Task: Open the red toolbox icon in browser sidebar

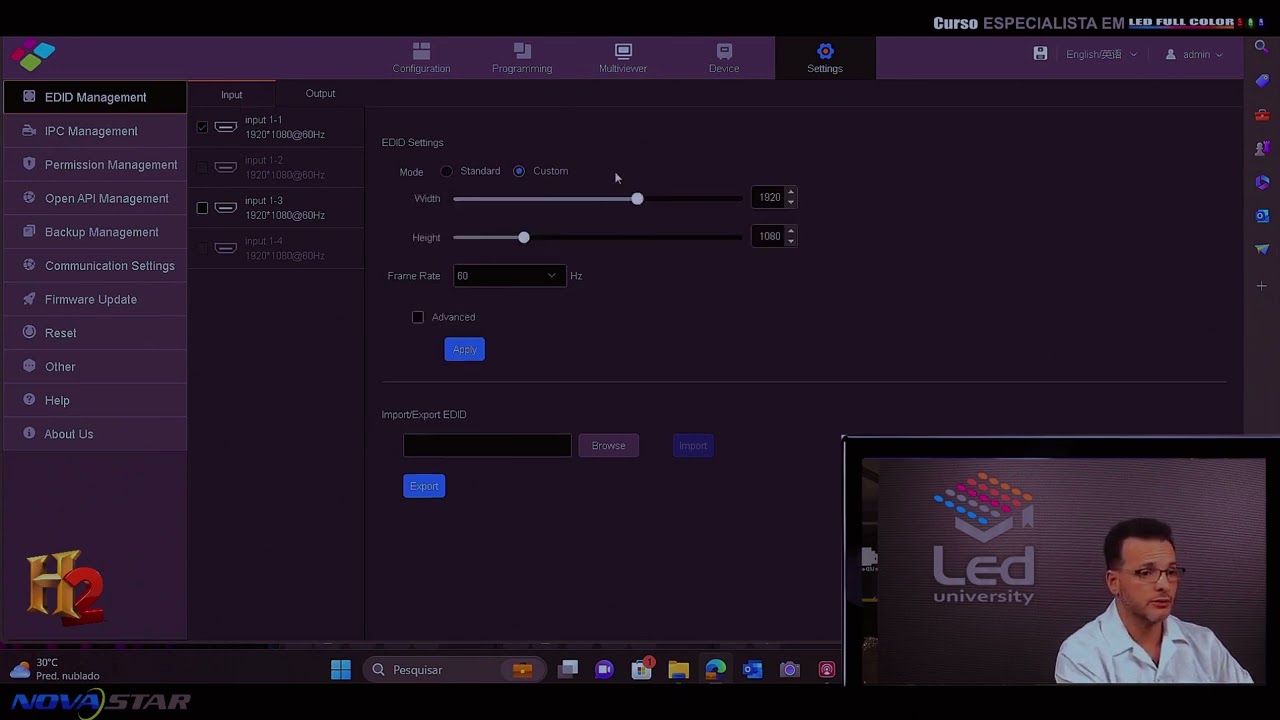Action: pos(1262,115)
